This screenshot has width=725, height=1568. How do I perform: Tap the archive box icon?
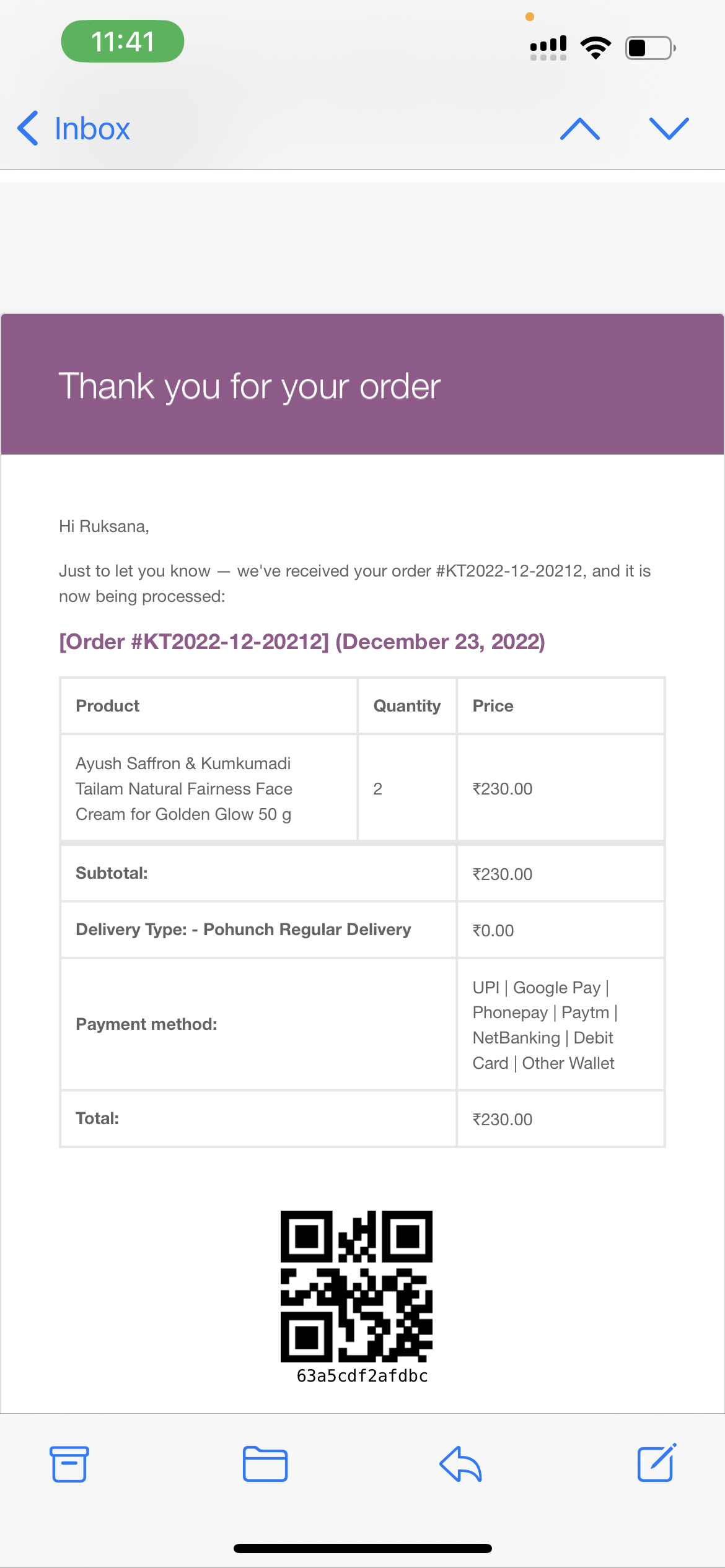tap(69, 1464)
